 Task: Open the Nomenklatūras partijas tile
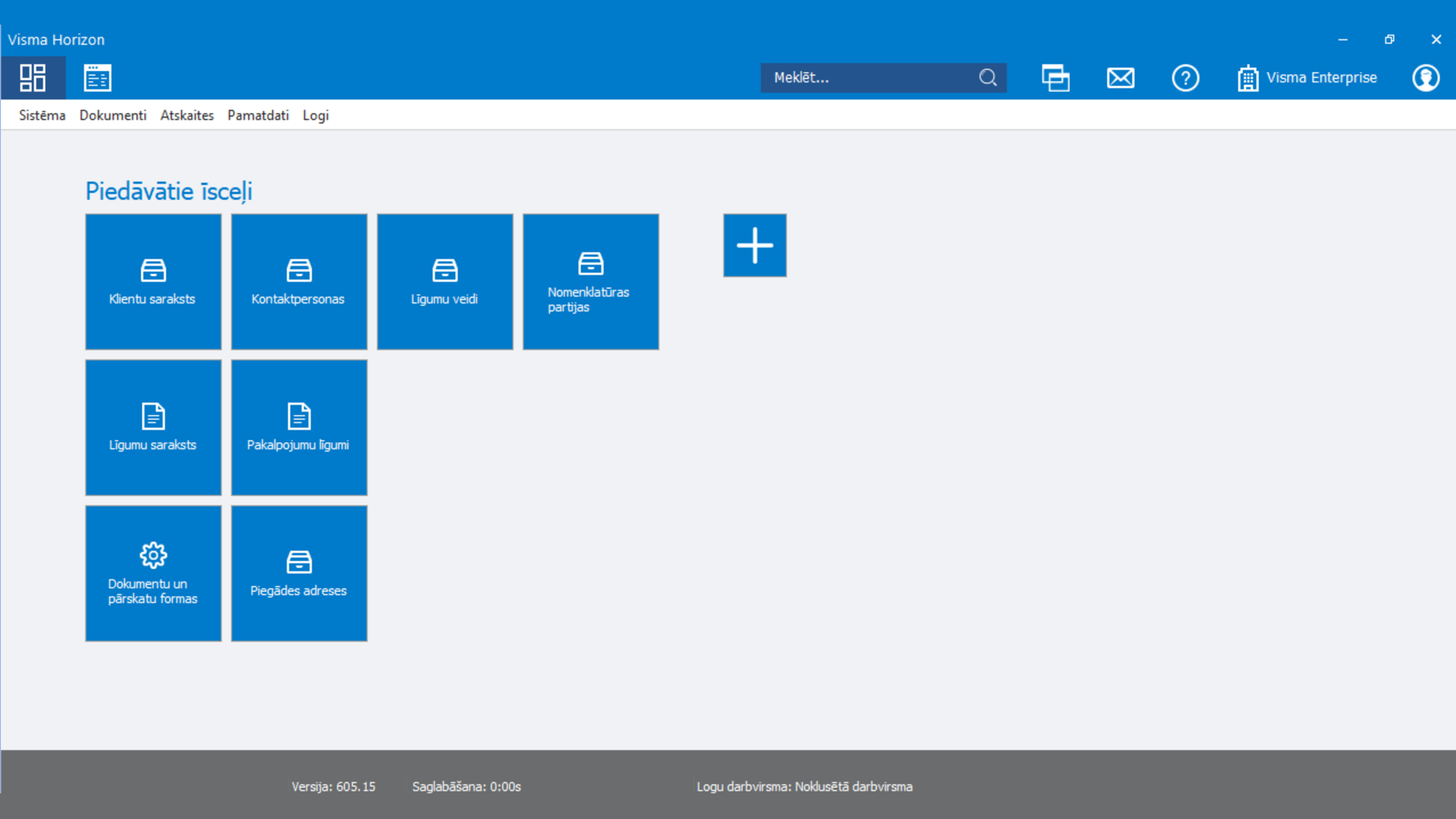point(591,282)
